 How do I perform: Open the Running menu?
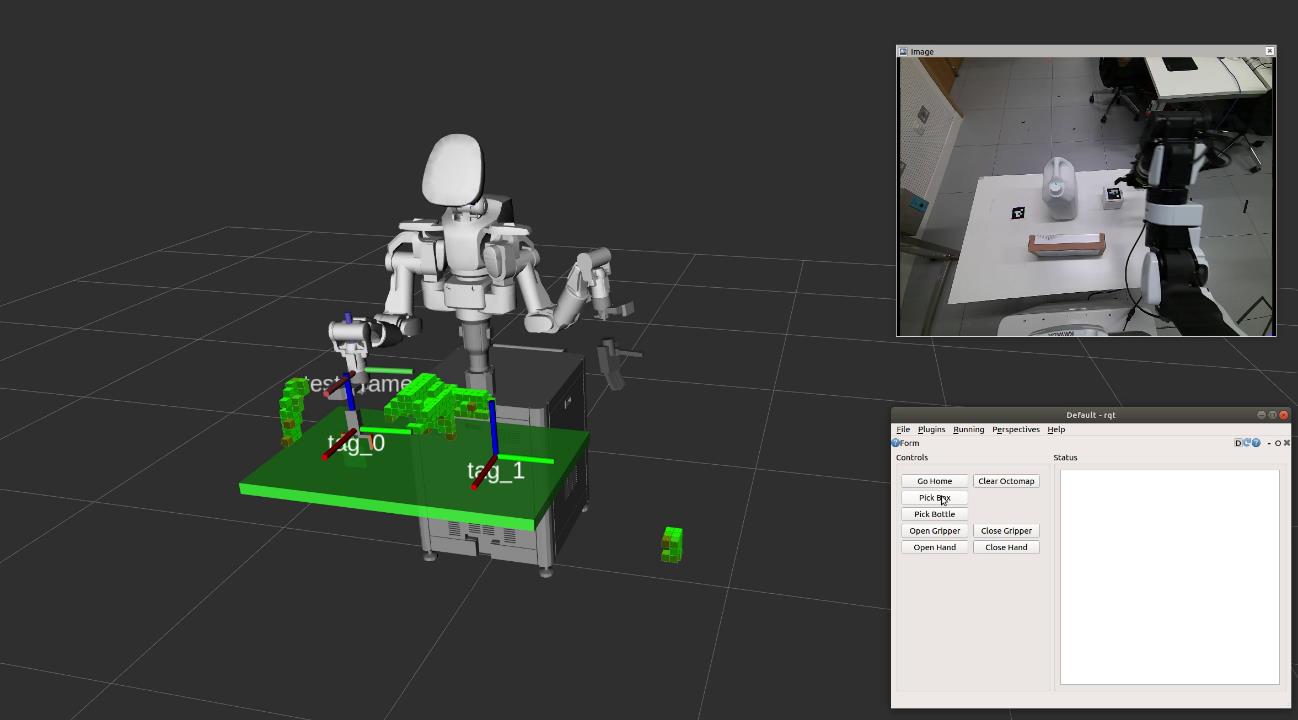pos(967,429)
